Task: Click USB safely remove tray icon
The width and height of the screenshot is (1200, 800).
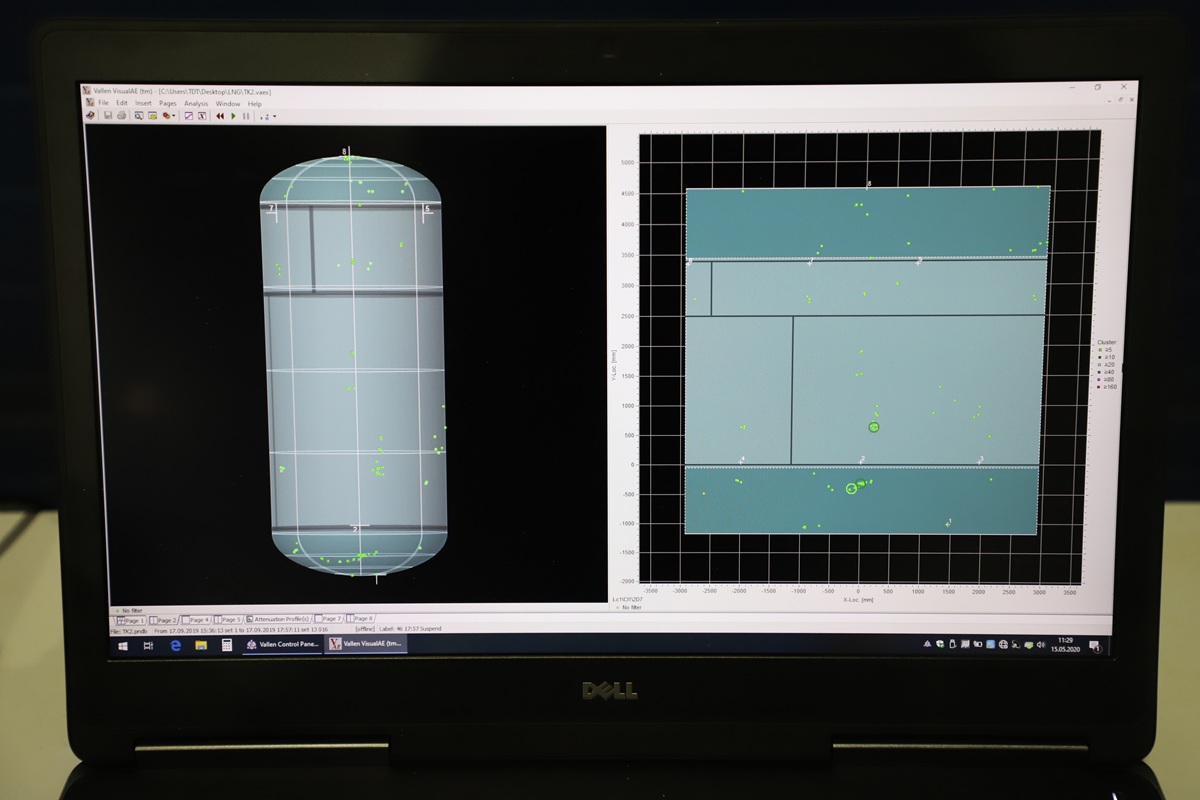Action: coord(952,644)
